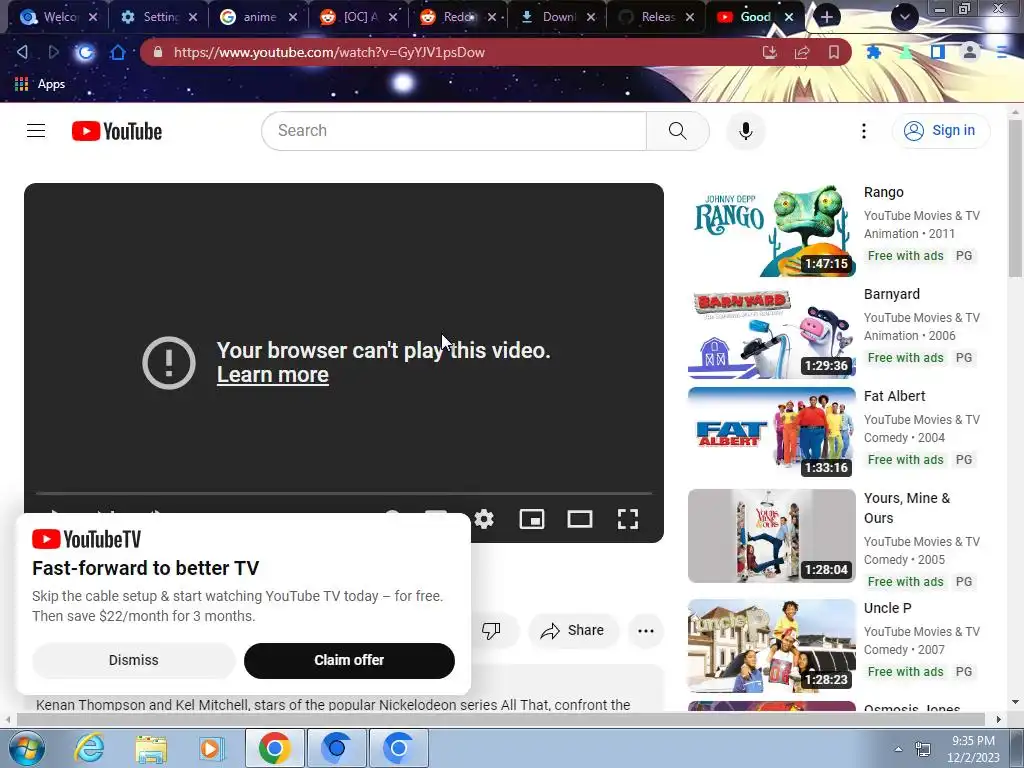Go to the browser home page
This screenshot has width=1024, height=768.
point(118,52)
